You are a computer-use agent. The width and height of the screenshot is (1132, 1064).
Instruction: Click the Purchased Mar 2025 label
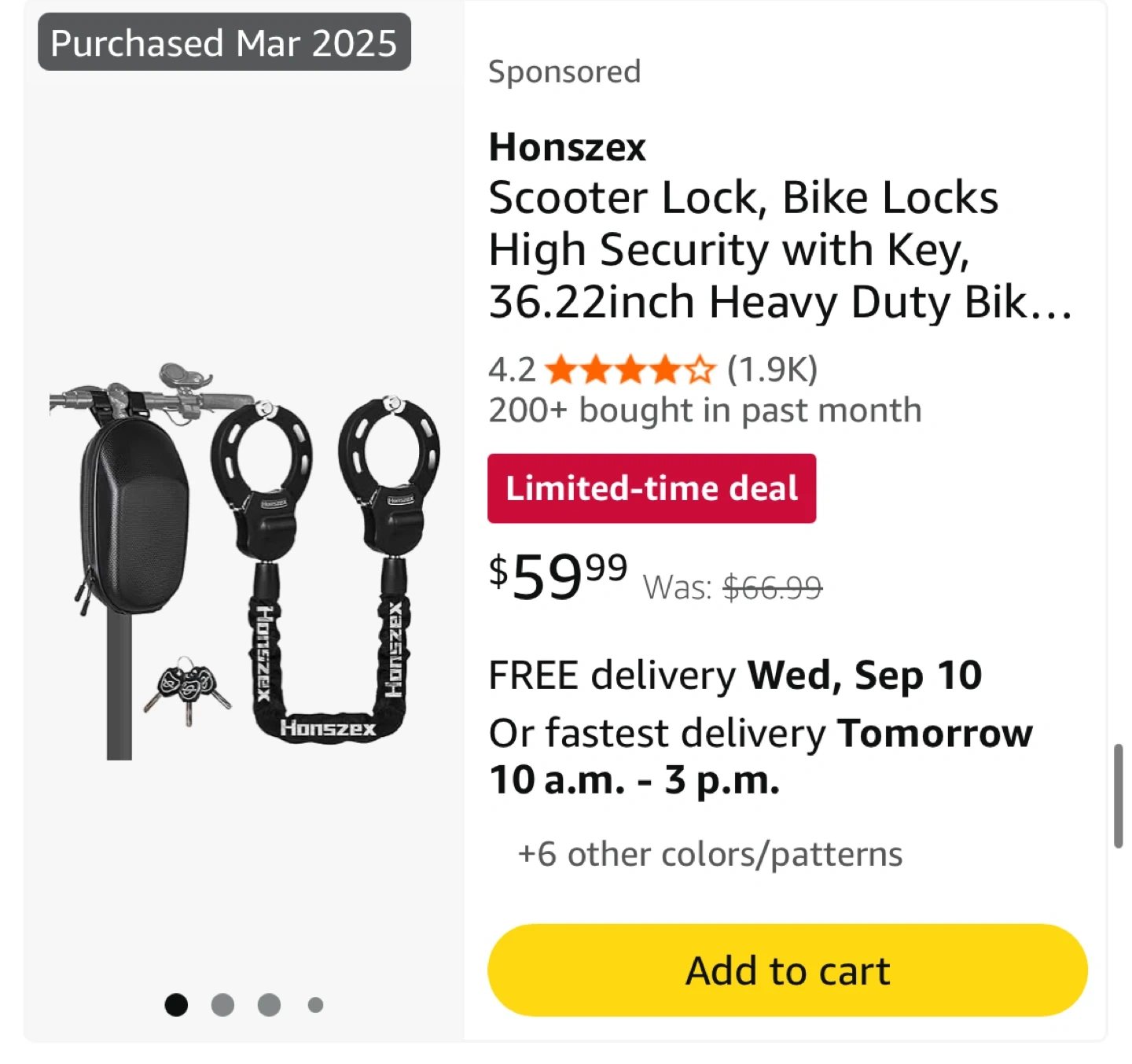(224, 42)
